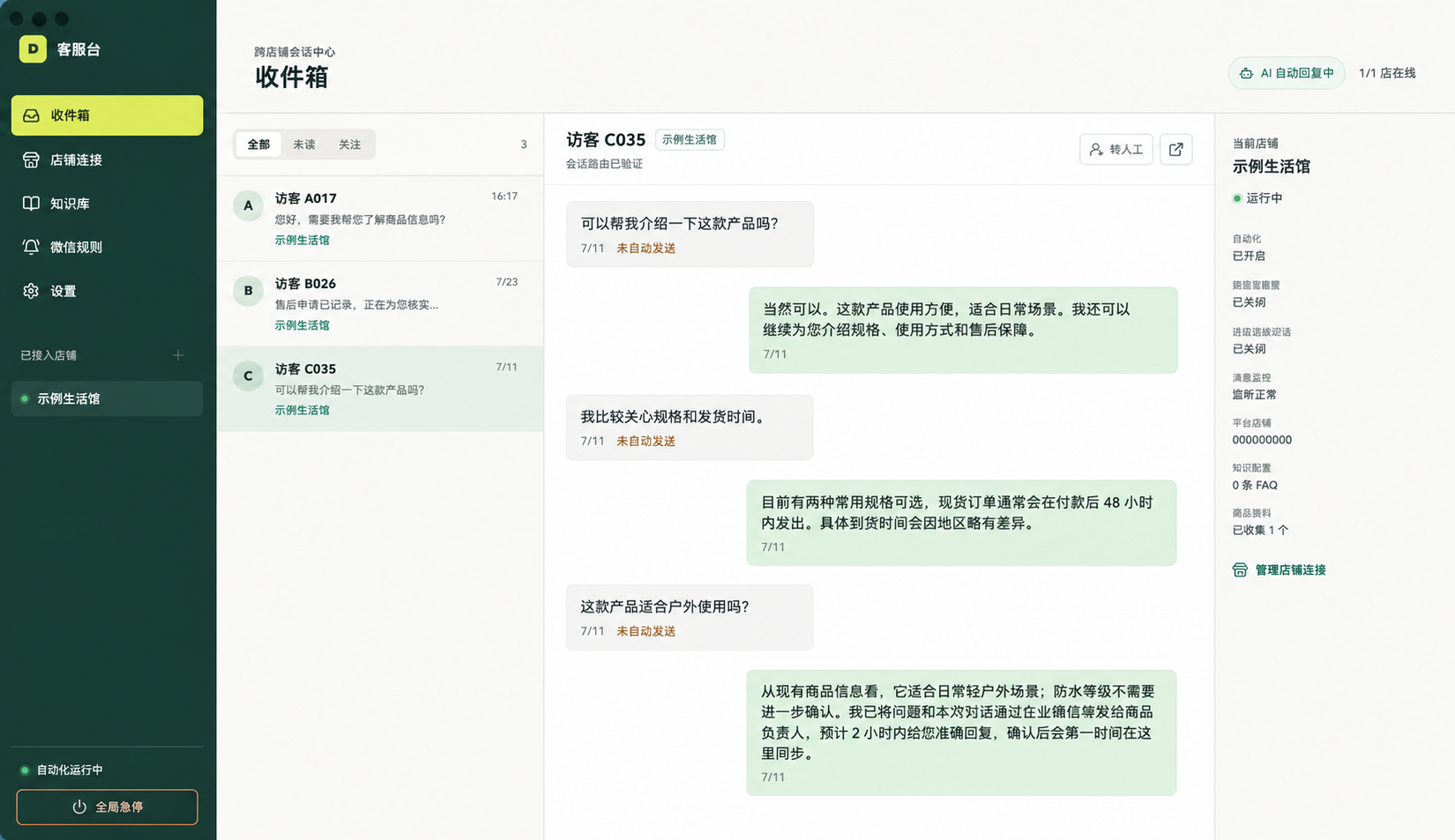Screen dimensions: 1455x840
Task: Open conversation in external window icon
Action: [x=1175, y=150]
